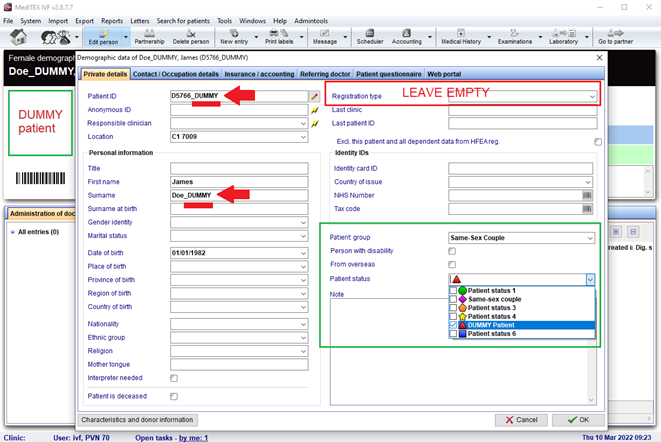Open the Reports menu
Image resolution: width=661 pixels, height=442 pixels.
coord(112,21)
